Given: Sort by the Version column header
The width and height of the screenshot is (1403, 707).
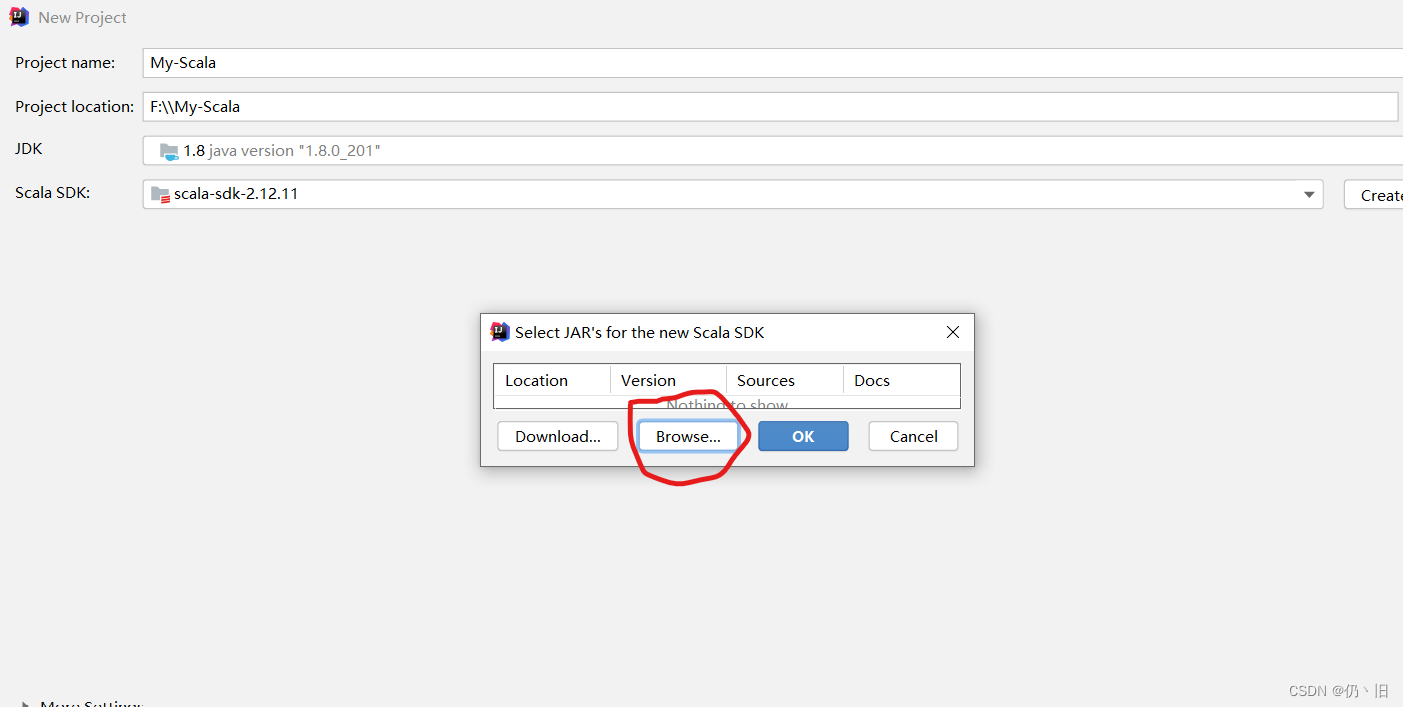Looking at the screenshot, I should pyautogui.click(x=668, y=380).
